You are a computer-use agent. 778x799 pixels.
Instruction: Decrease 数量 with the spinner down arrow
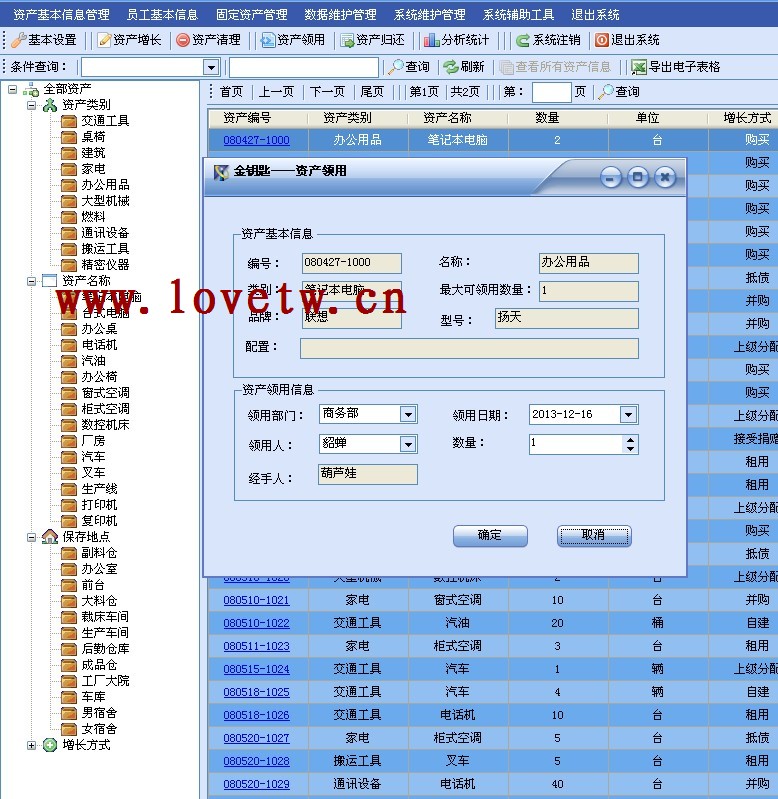click(631, 449)
